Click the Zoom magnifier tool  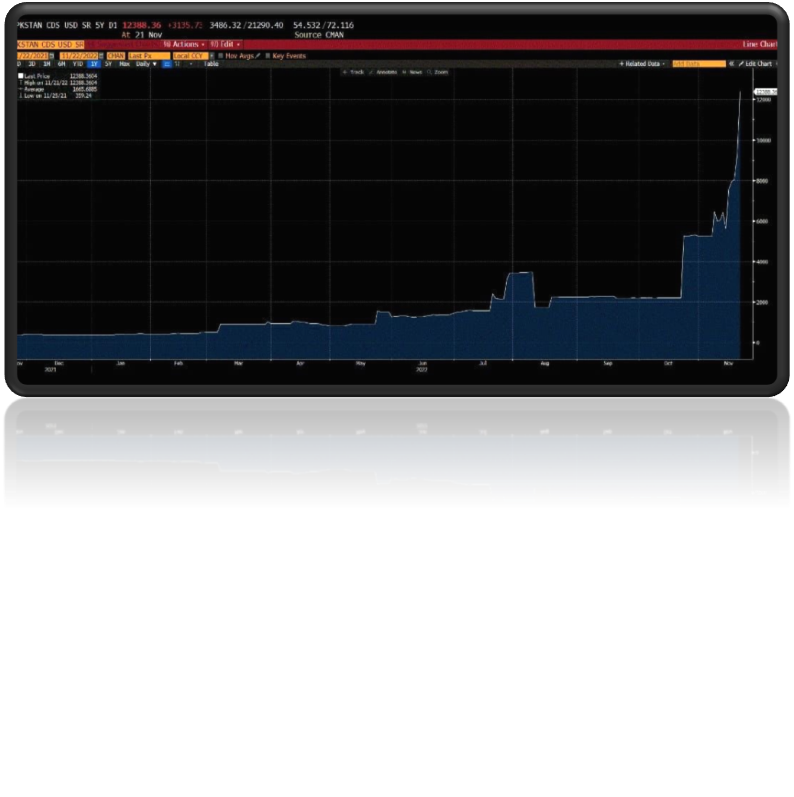[438, 72]
